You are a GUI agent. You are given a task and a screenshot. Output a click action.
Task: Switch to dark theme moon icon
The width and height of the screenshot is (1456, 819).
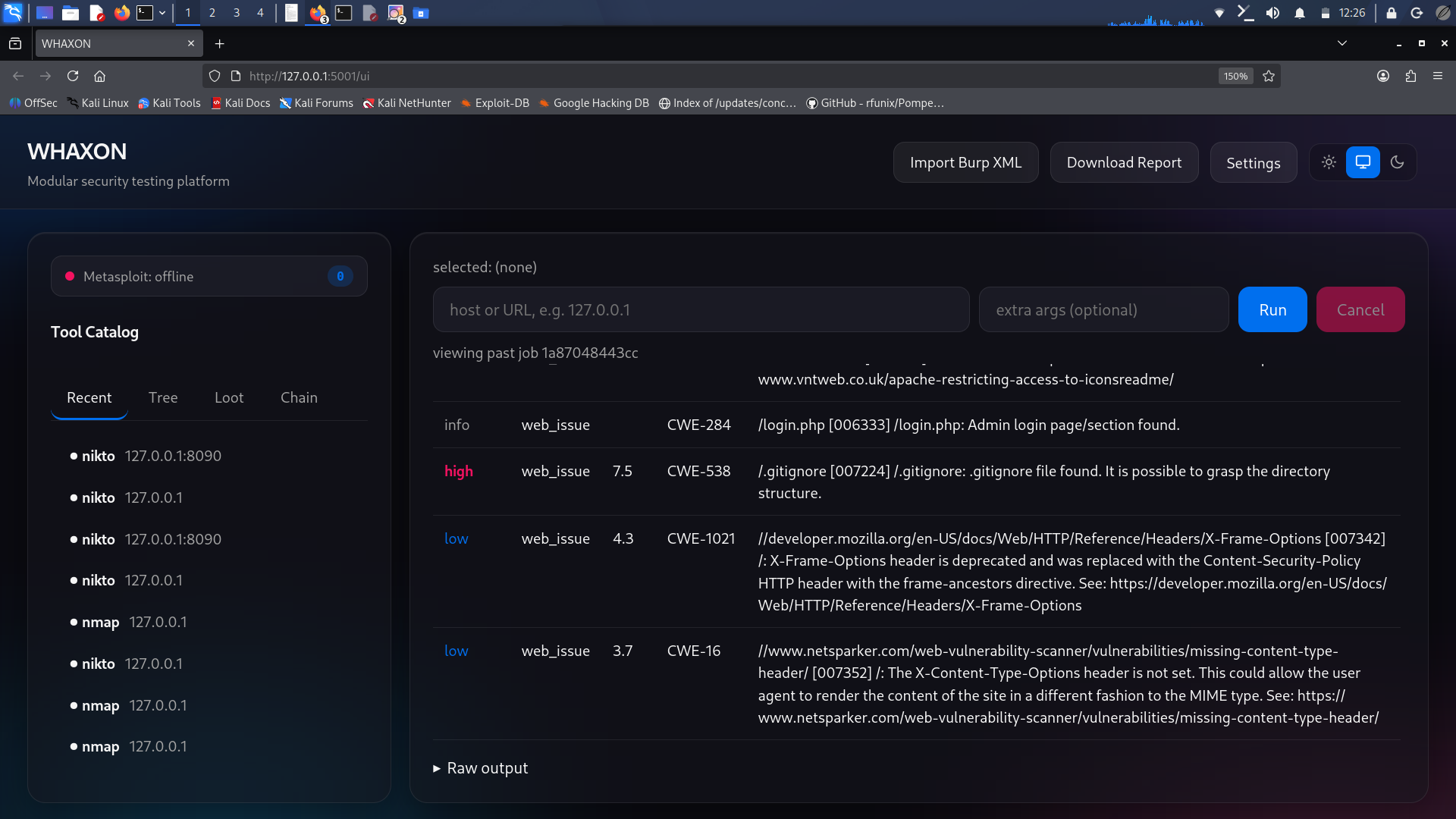[1397, 162]
